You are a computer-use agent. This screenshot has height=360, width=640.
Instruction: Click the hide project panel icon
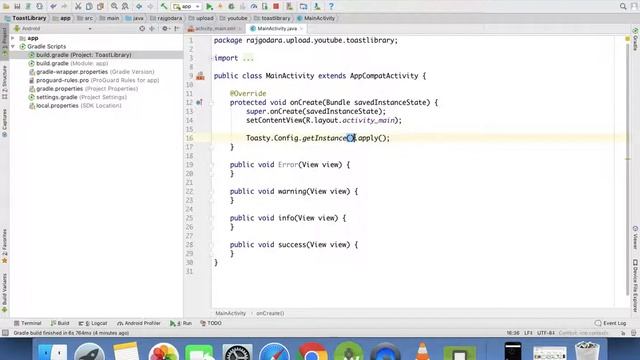coord(177,29)
